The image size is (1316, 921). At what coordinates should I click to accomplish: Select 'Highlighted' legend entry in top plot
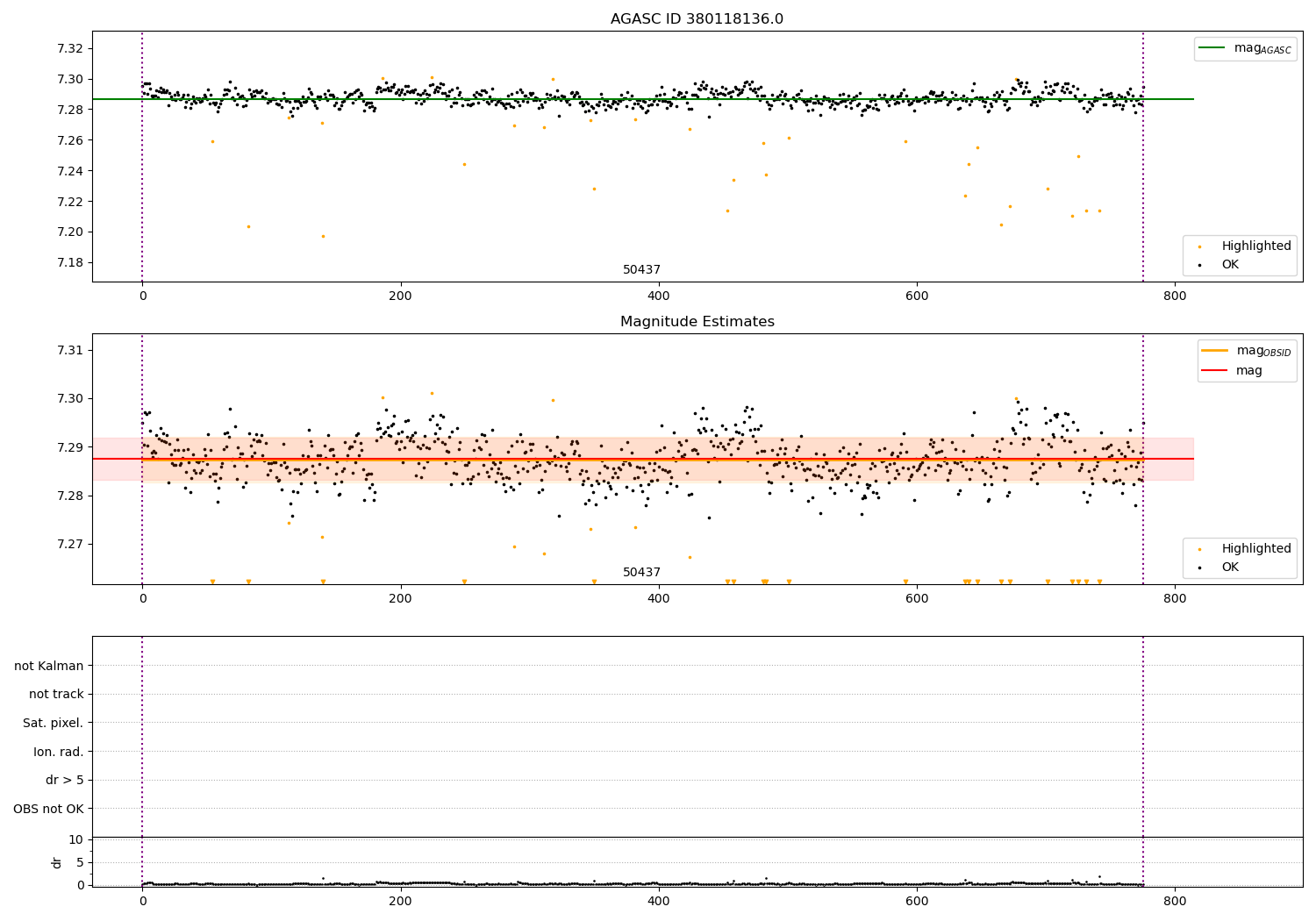1256,246
